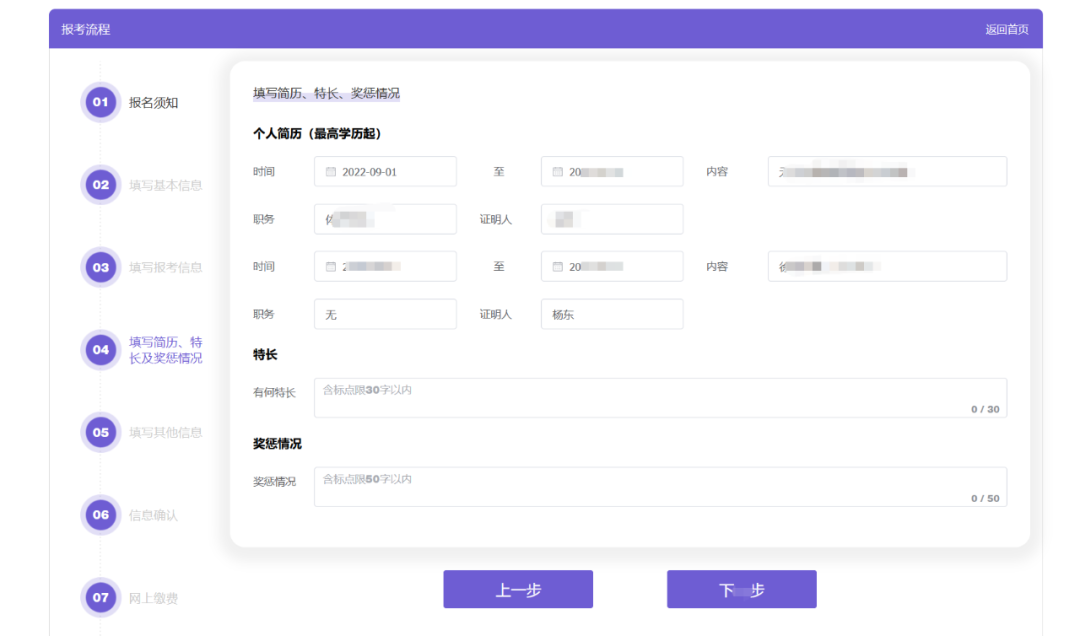Focus the first row 内容 field
Image resolution: width=1080 pixels, height=636 pixels.
point(887,172)
